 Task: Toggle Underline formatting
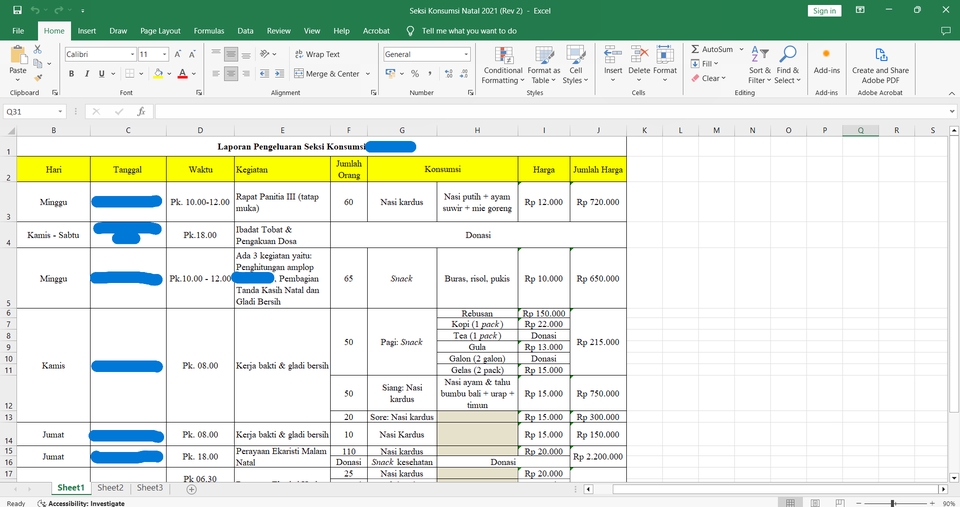click(x=101, y=73)
